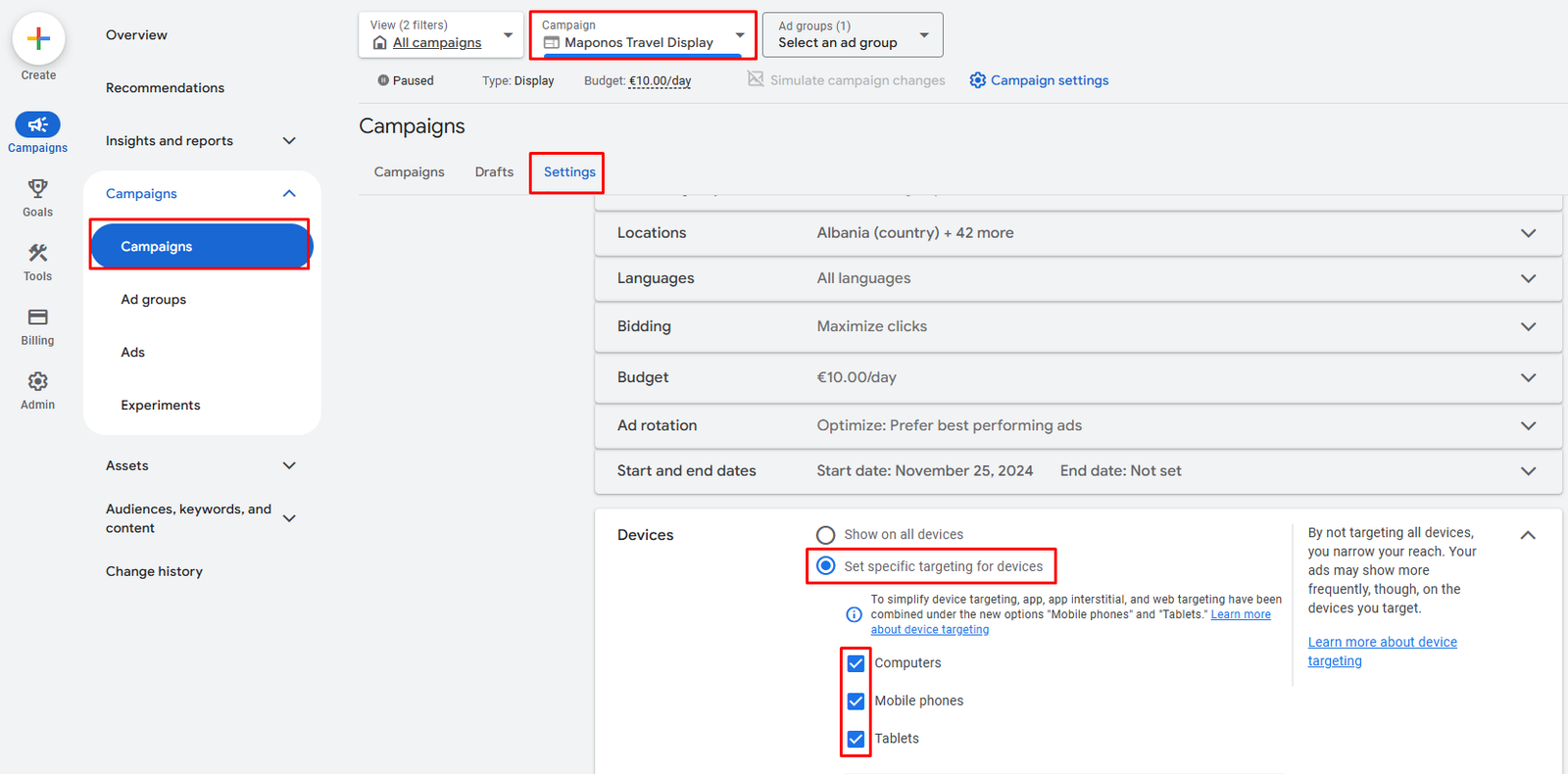Click the Campaign settings link
Image resolution: width=1568 pixels, height=774 pixels.
point(1050,80)
